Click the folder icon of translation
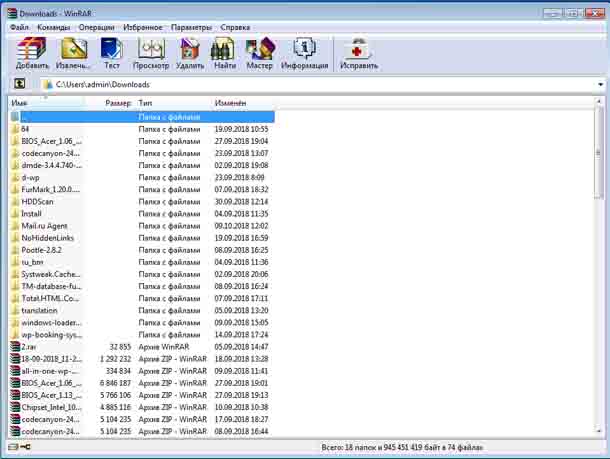The width and height of the screenshot is (610, 459). [15, 310]
